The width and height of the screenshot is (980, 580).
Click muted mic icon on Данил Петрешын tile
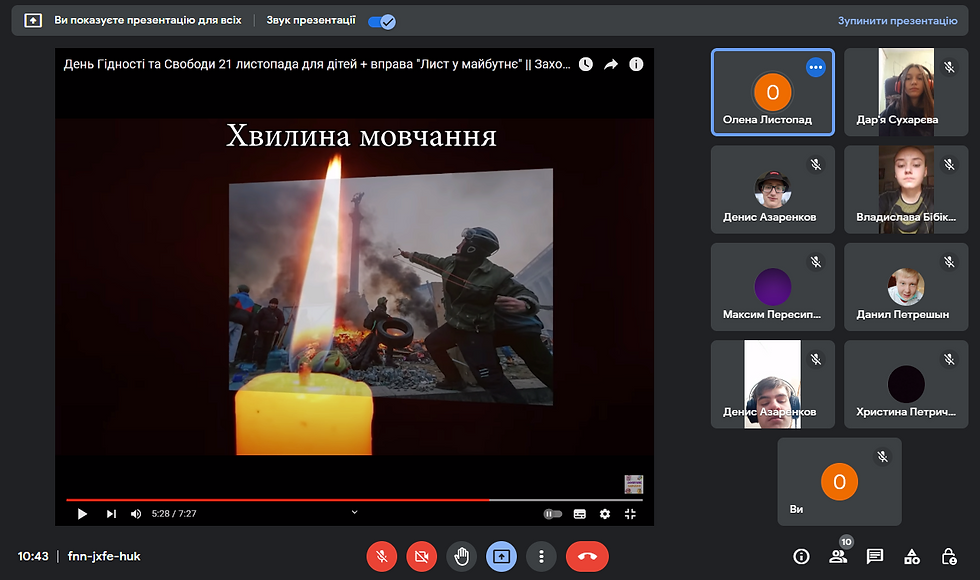coord(949,262)
